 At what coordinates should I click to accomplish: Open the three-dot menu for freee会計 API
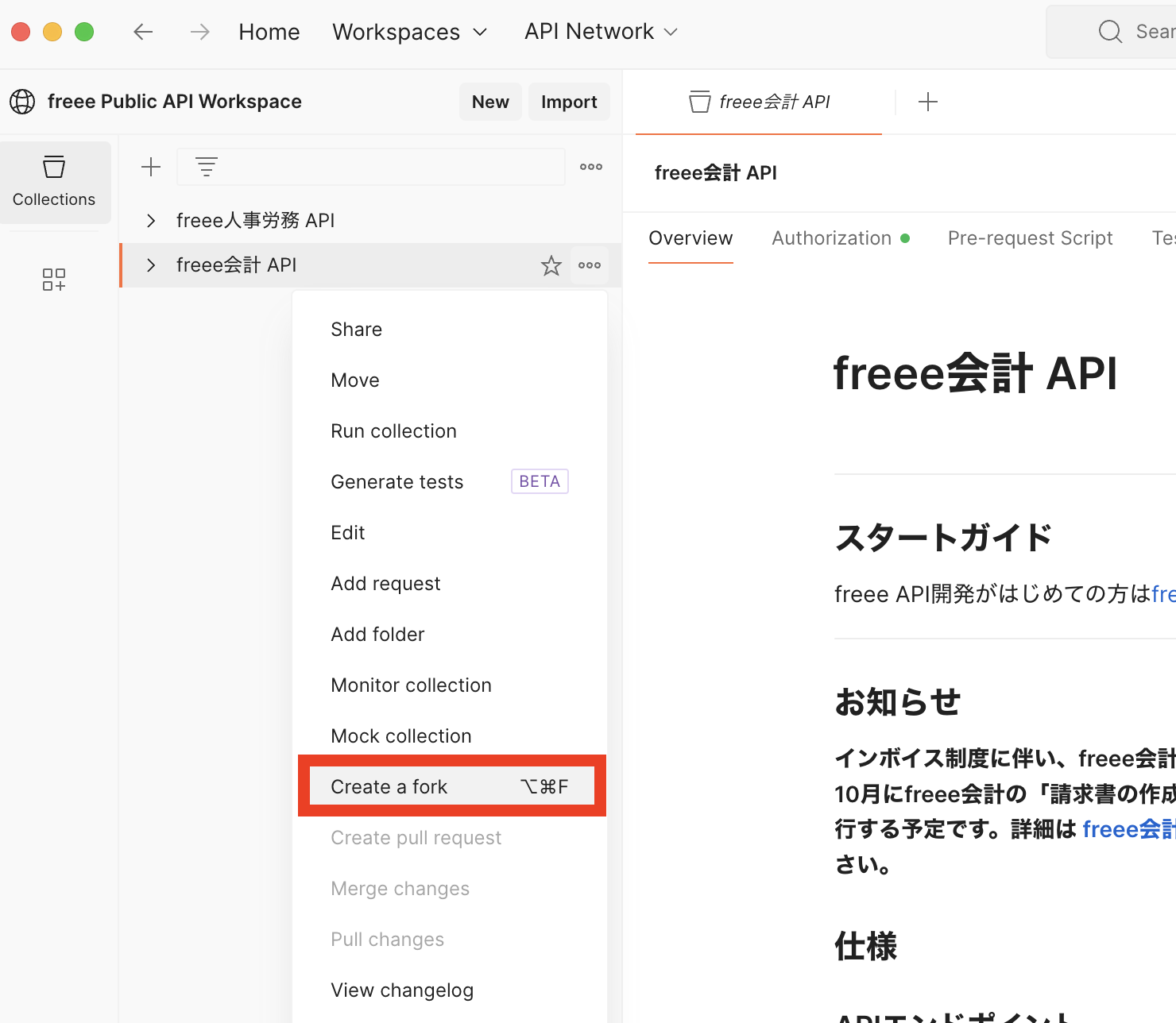click(x=590, y=265)
